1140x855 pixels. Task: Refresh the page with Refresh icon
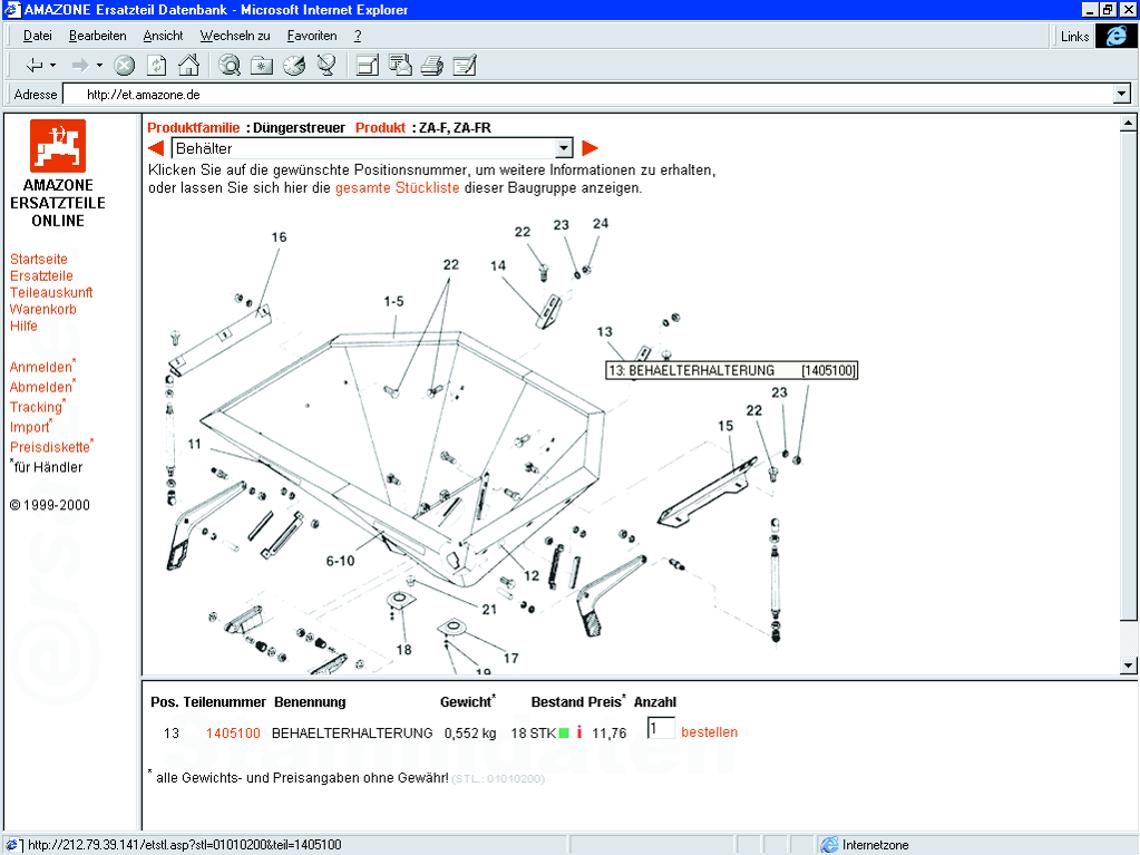tap(156, 65)
